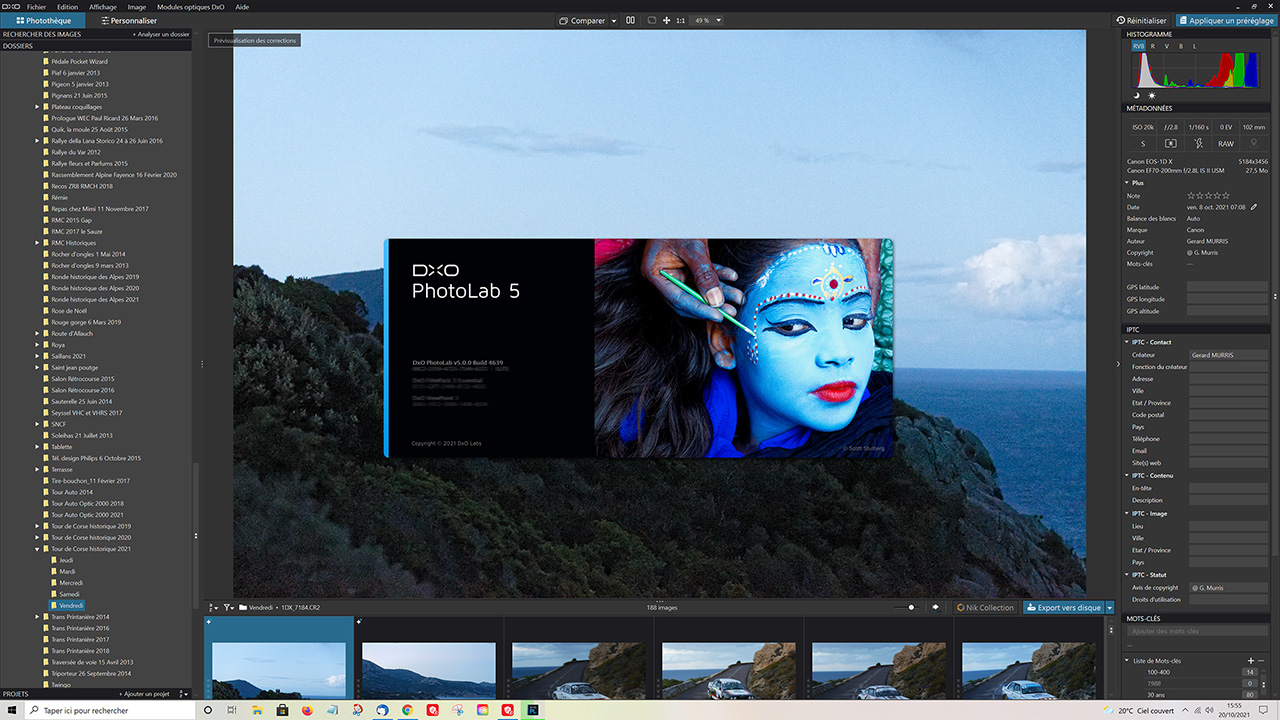The image size is (1280, 720).
Task: Click the side-by-side comparison icon
Action: (630, 20)
